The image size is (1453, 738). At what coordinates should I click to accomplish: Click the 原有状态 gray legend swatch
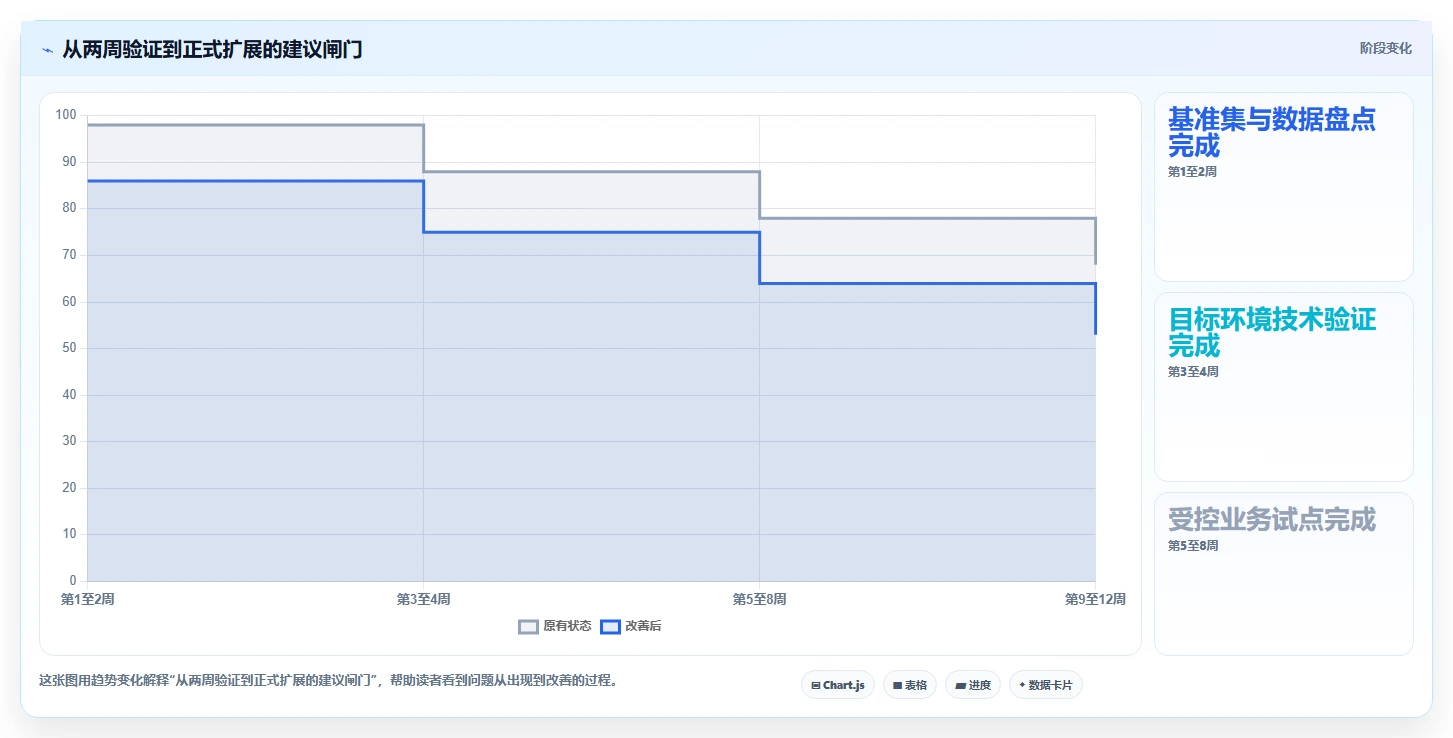528,627
